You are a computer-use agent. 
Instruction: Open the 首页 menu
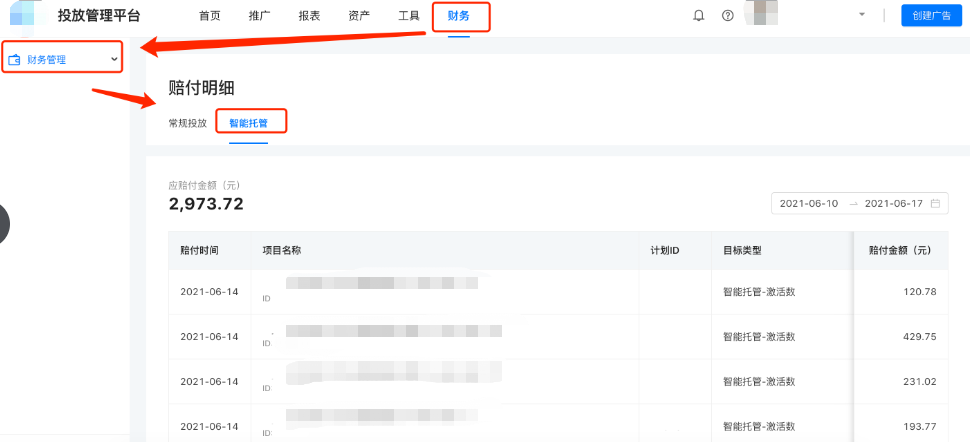pos(210,16)
